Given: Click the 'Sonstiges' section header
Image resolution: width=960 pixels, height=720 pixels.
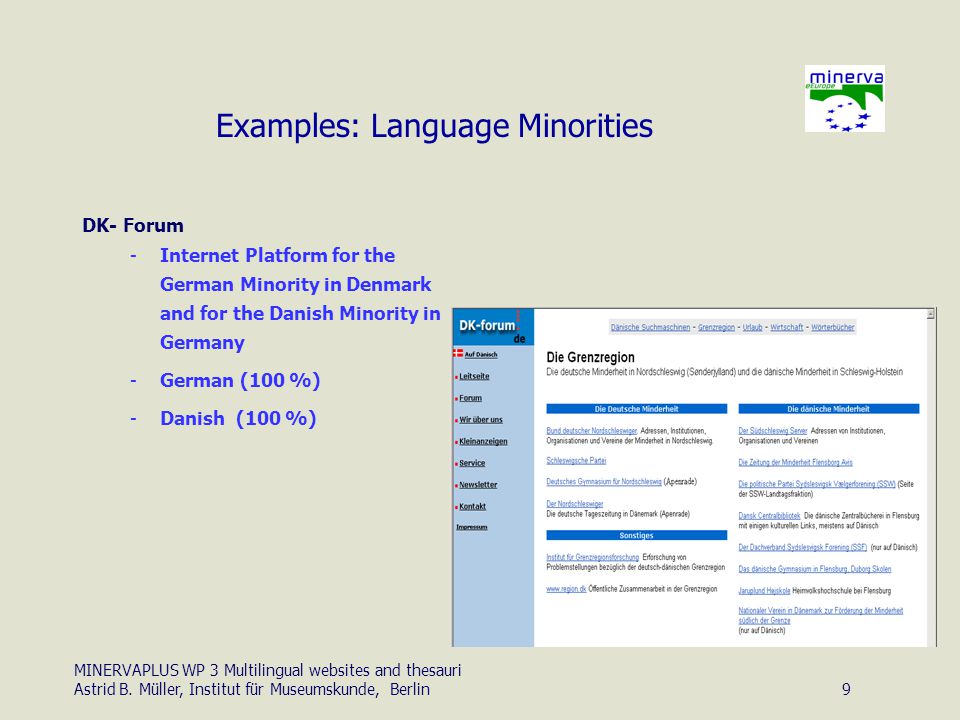Looking at the screenshot, I should [x=637, y=536].
